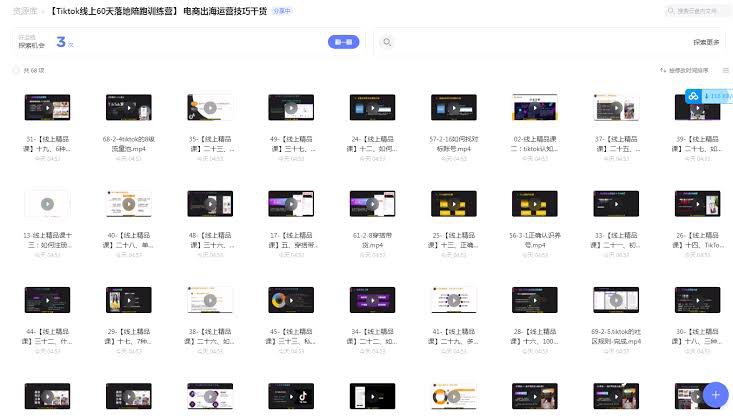
Task: Open thumbnail of 28-【线上精品课】十六
Action: pos(535,300)
